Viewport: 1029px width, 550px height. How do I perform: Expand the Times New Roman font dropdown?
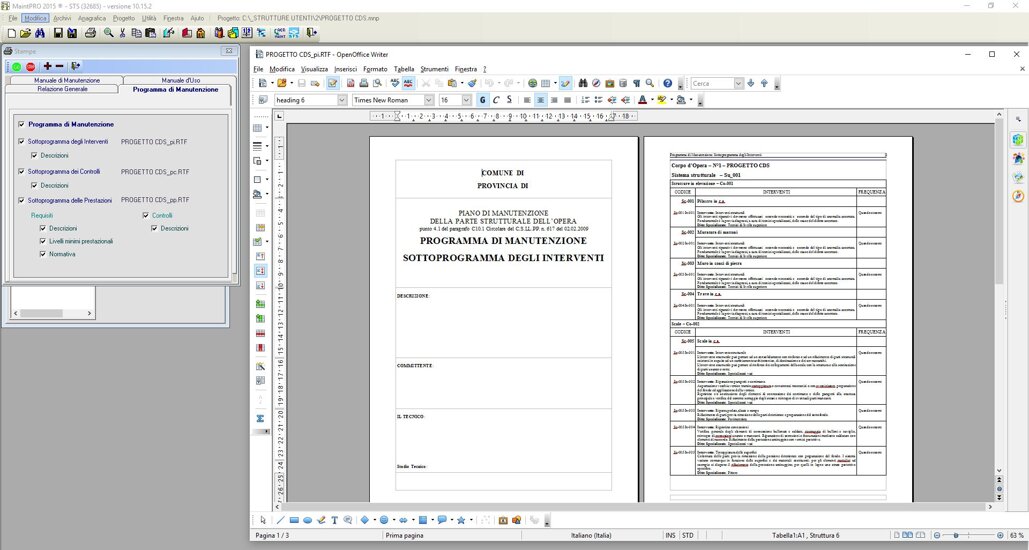(428, 100)
